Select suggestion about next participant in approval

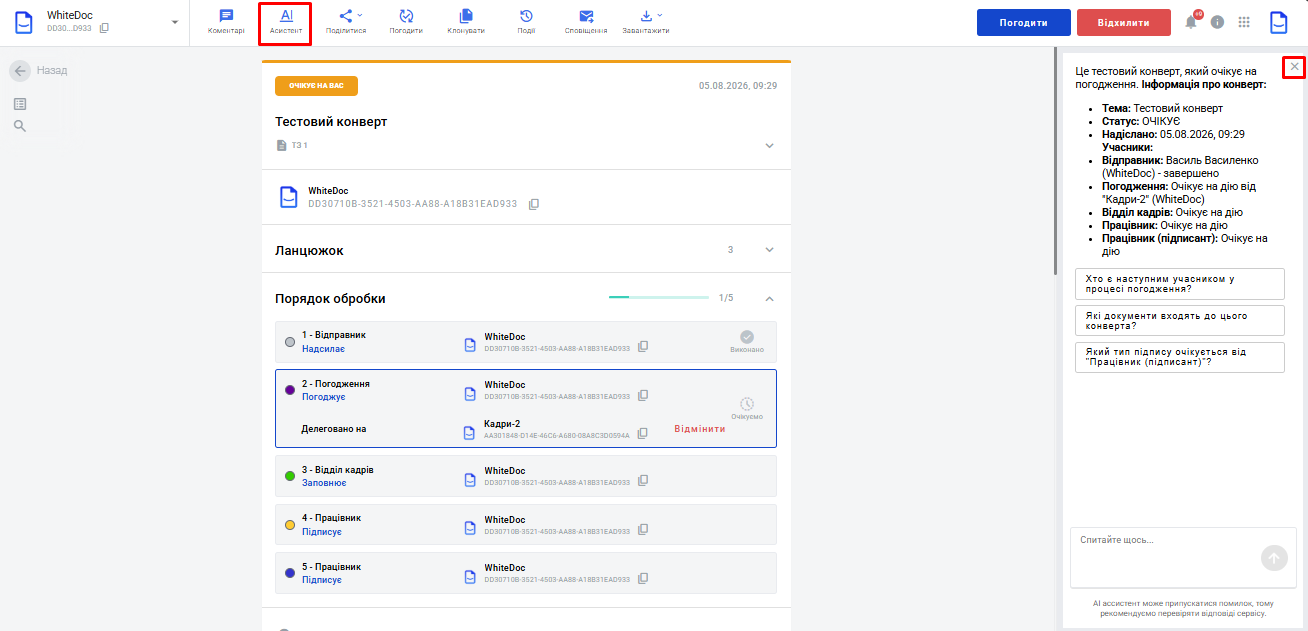pos(1180,284)
